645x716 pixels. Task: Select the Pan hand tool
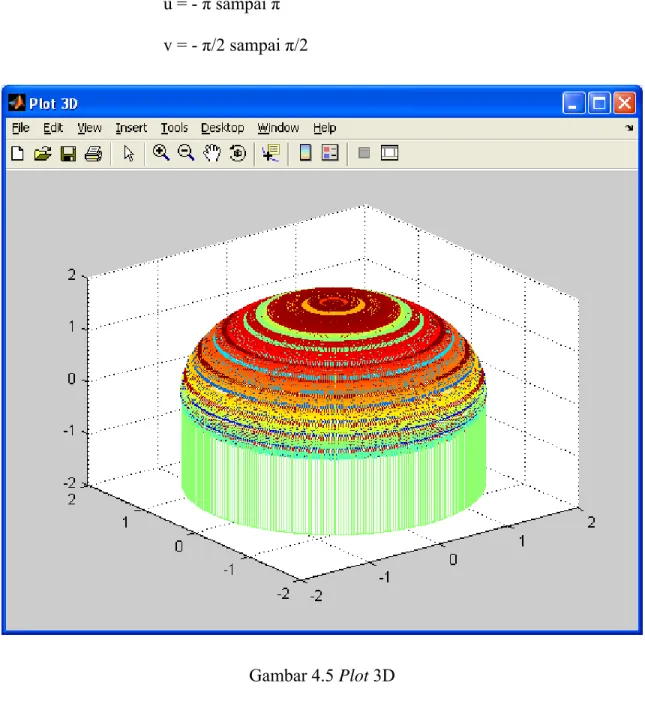coord(212,153)
